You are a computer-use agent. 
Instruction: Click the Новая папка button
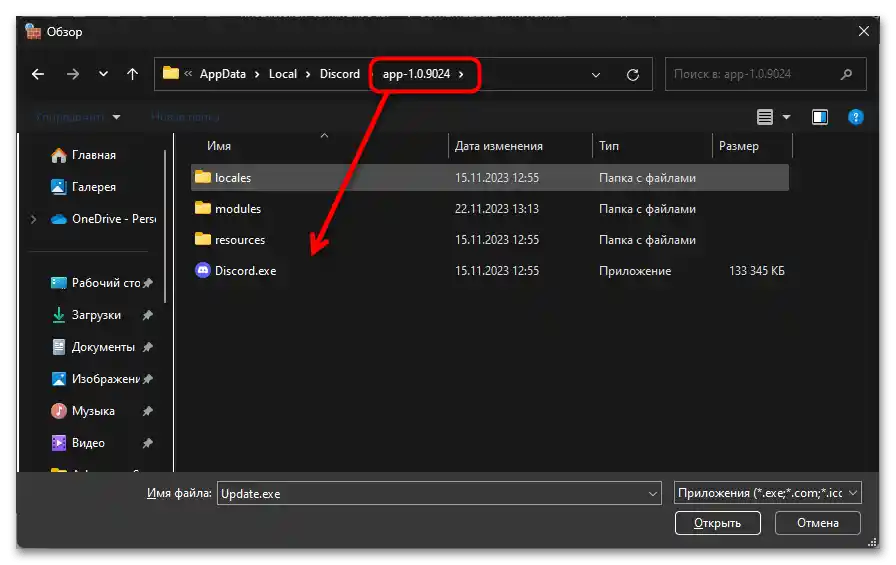(185, 117)
